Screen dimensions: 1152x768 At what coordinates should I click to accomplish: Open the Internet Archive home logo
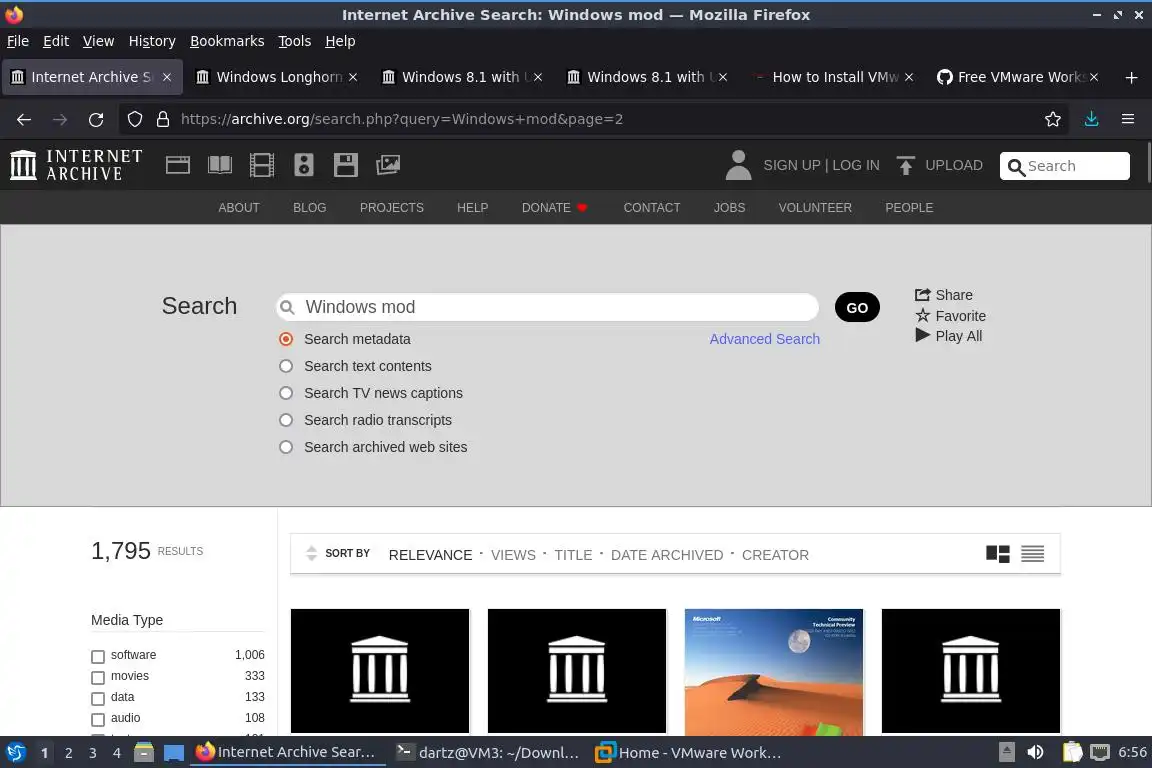76,165
